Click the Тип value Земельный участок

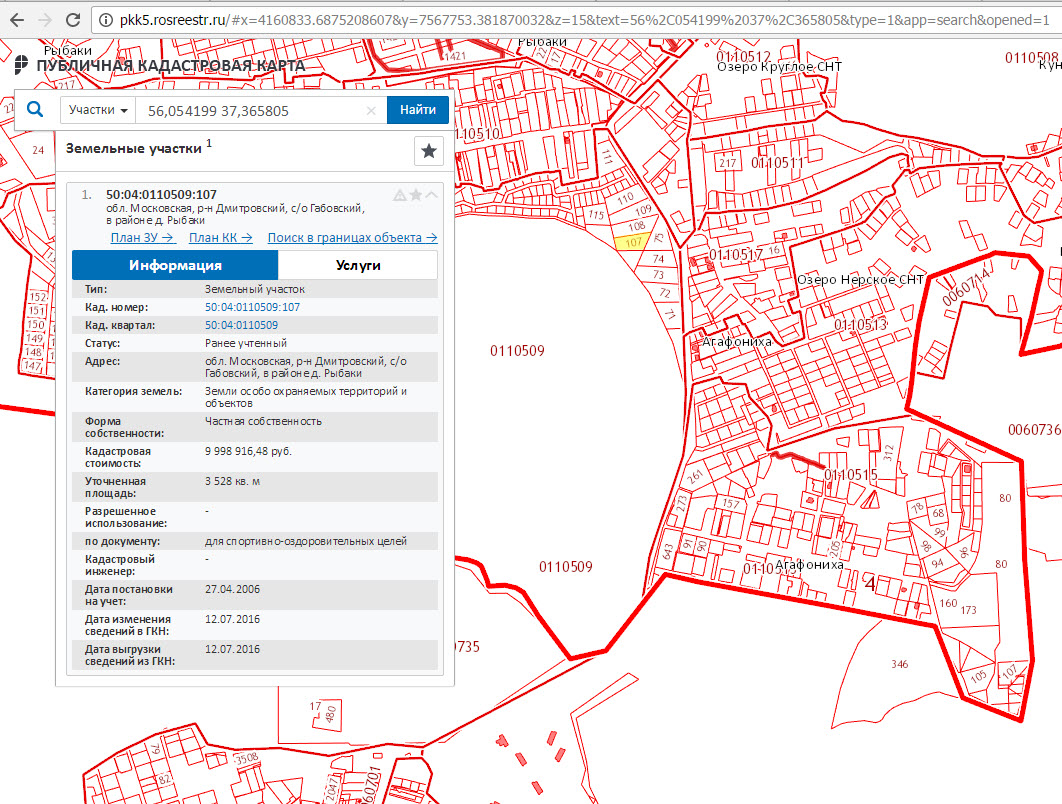(255, 289)
